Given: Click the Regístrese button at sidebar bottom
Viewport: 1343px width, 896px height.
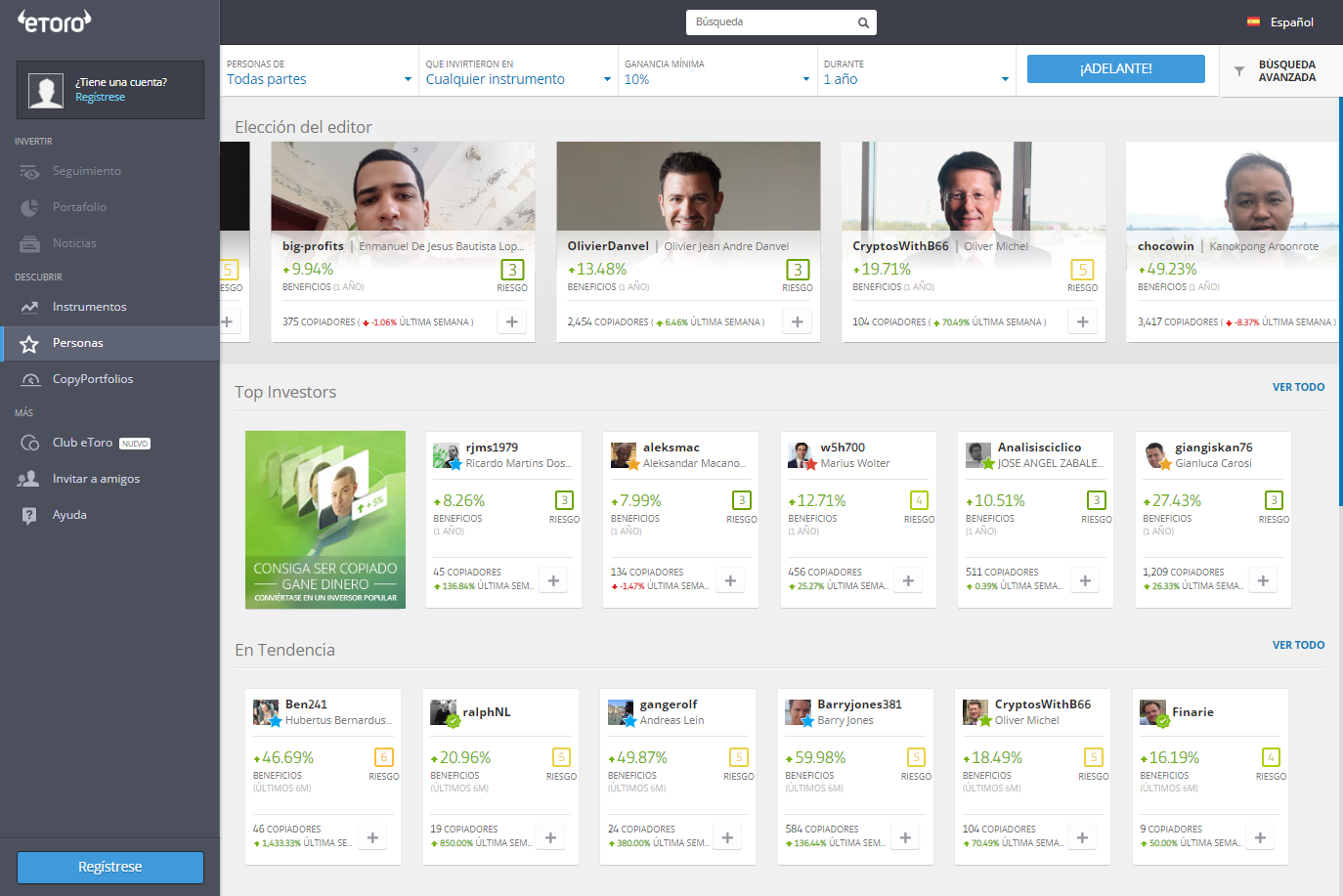Looking at the screenshot, I should (110, 867).
